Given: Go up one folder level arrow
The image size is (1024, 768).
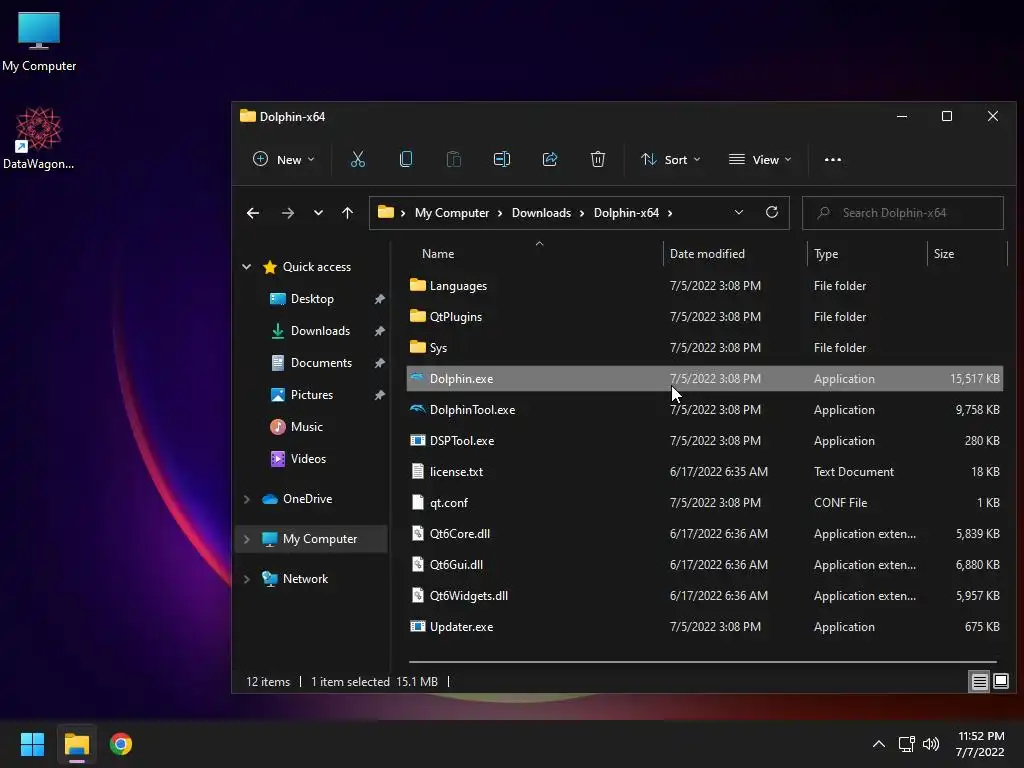Looking at the screenshot, I should (347, 213).
